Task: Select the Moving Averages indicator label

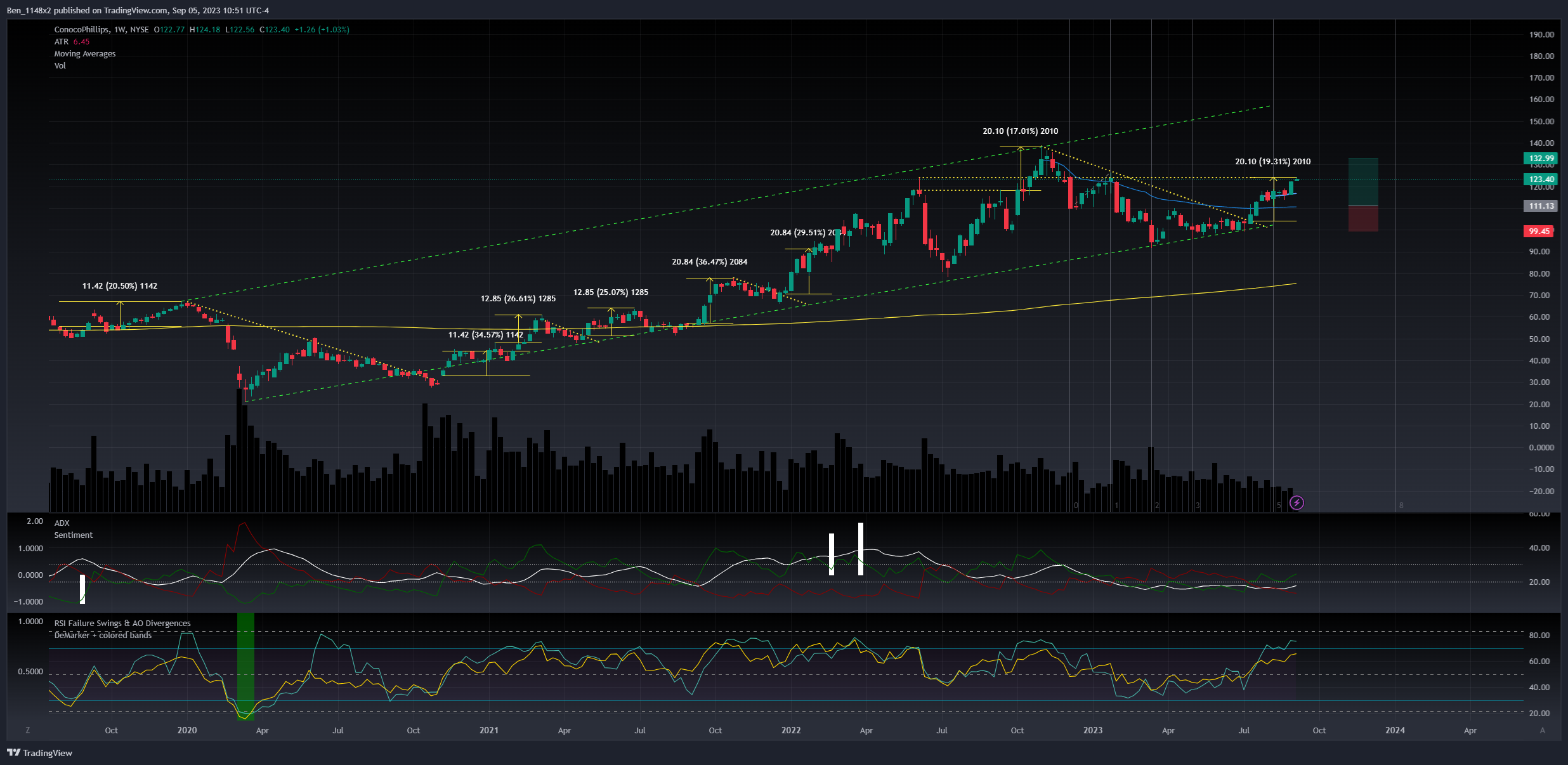Action: (85, 54)
